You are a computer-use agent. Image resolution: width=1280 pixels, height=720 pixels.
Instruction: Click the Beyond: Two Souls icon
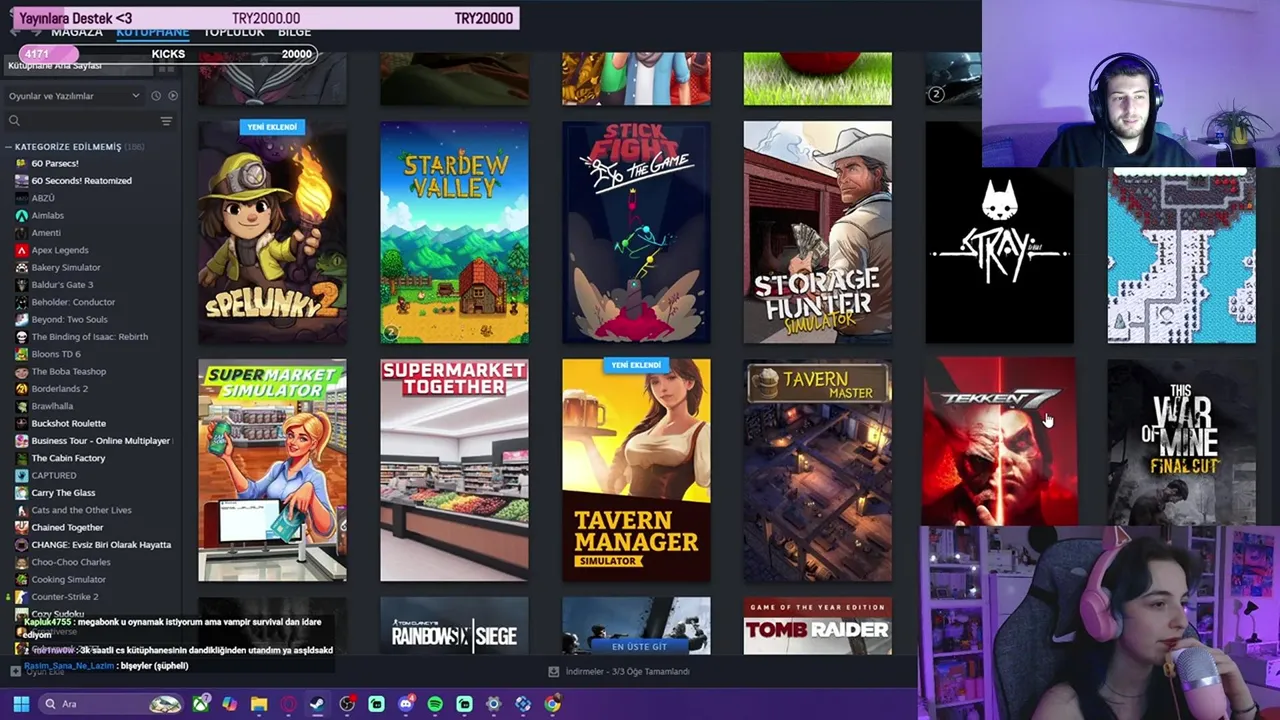(21, 319)
